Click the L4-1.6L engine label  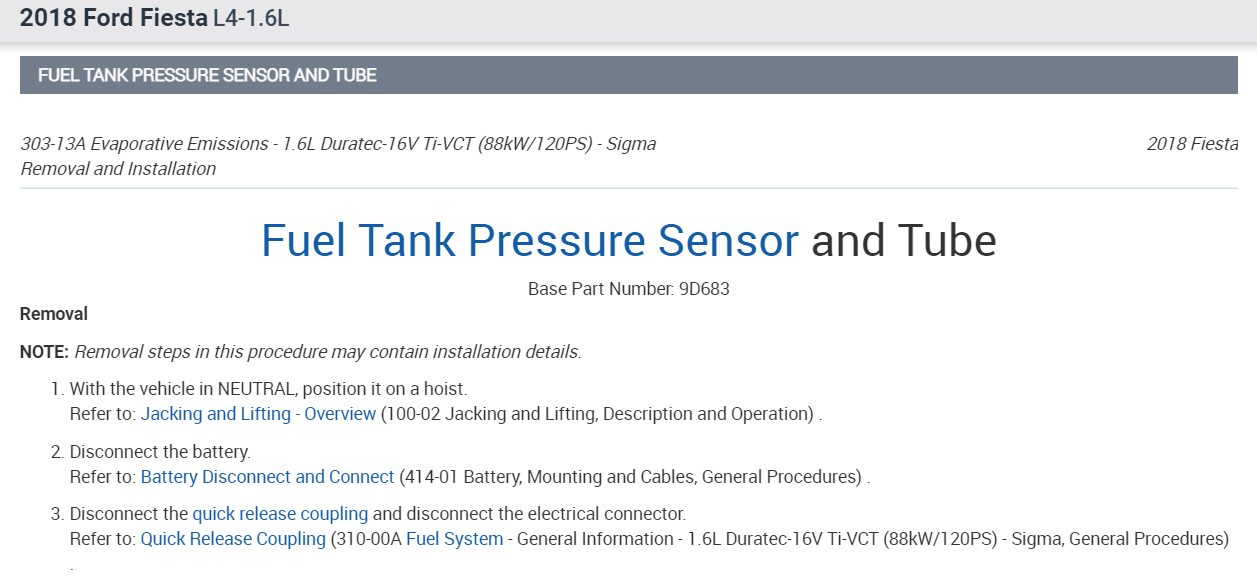[x=251, y=18]
